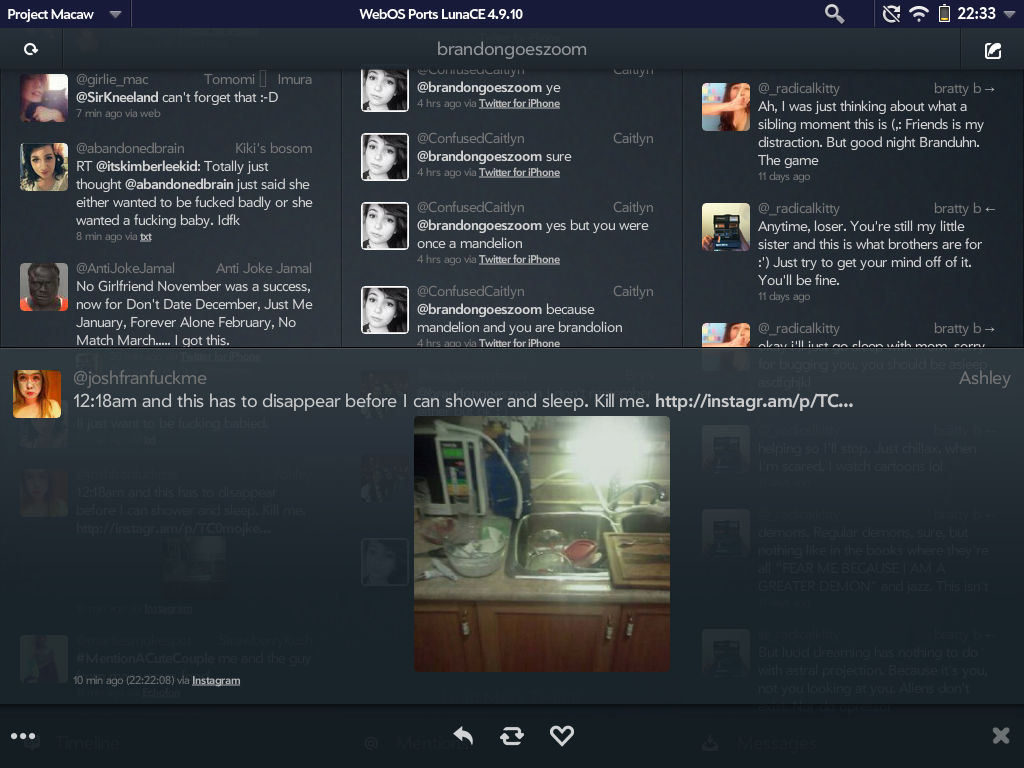The width and height of the screenshot is (1024, 768).
Task: Retweet the opened tweet
Action: pyautogui.click(x=512, y=736)
